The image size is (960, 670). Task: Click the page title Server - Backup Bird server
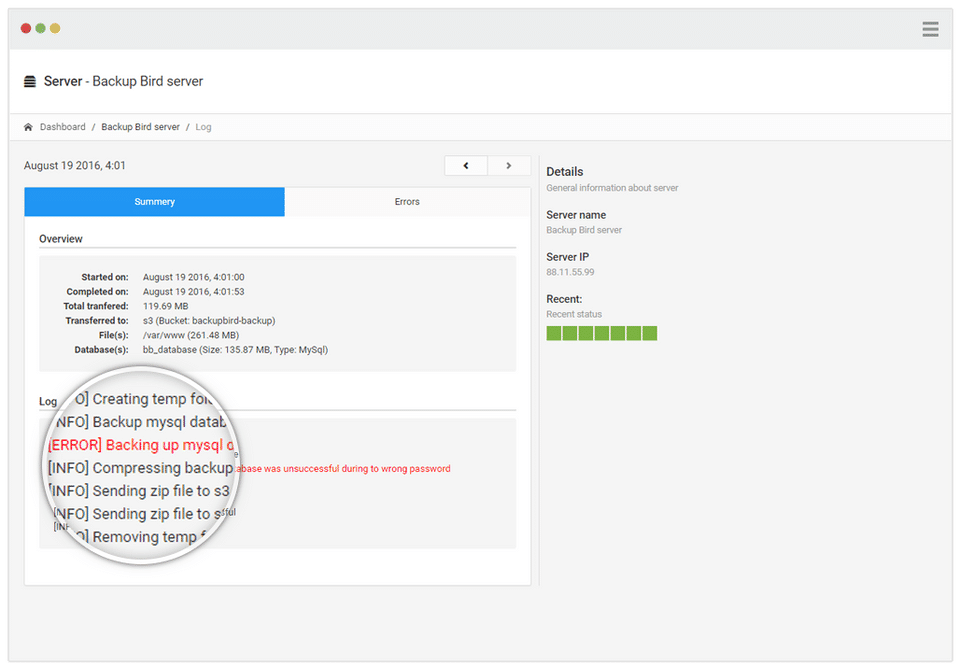pyautogui.click(x=123, y=81)
